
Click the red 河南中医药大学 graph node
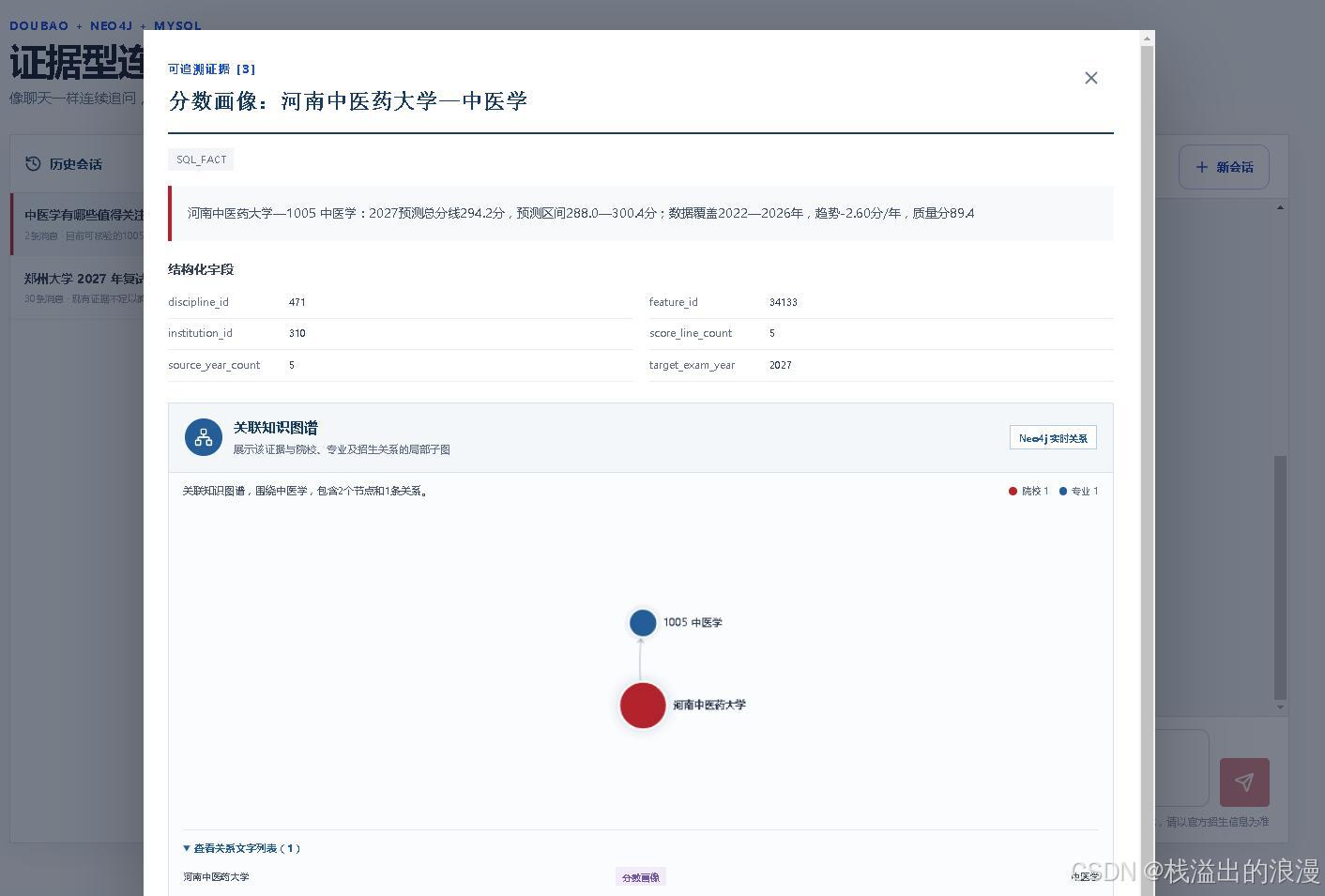[x=643, y=706]
